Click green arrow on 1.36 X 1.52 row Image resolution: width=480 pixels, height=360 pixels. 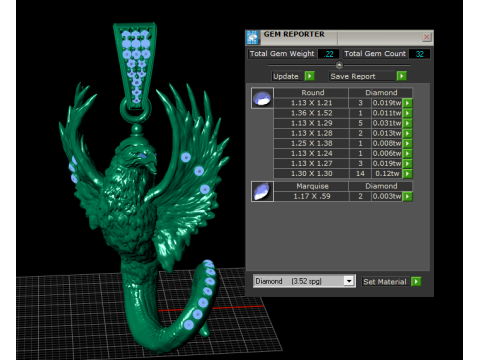tap(407, 113)
